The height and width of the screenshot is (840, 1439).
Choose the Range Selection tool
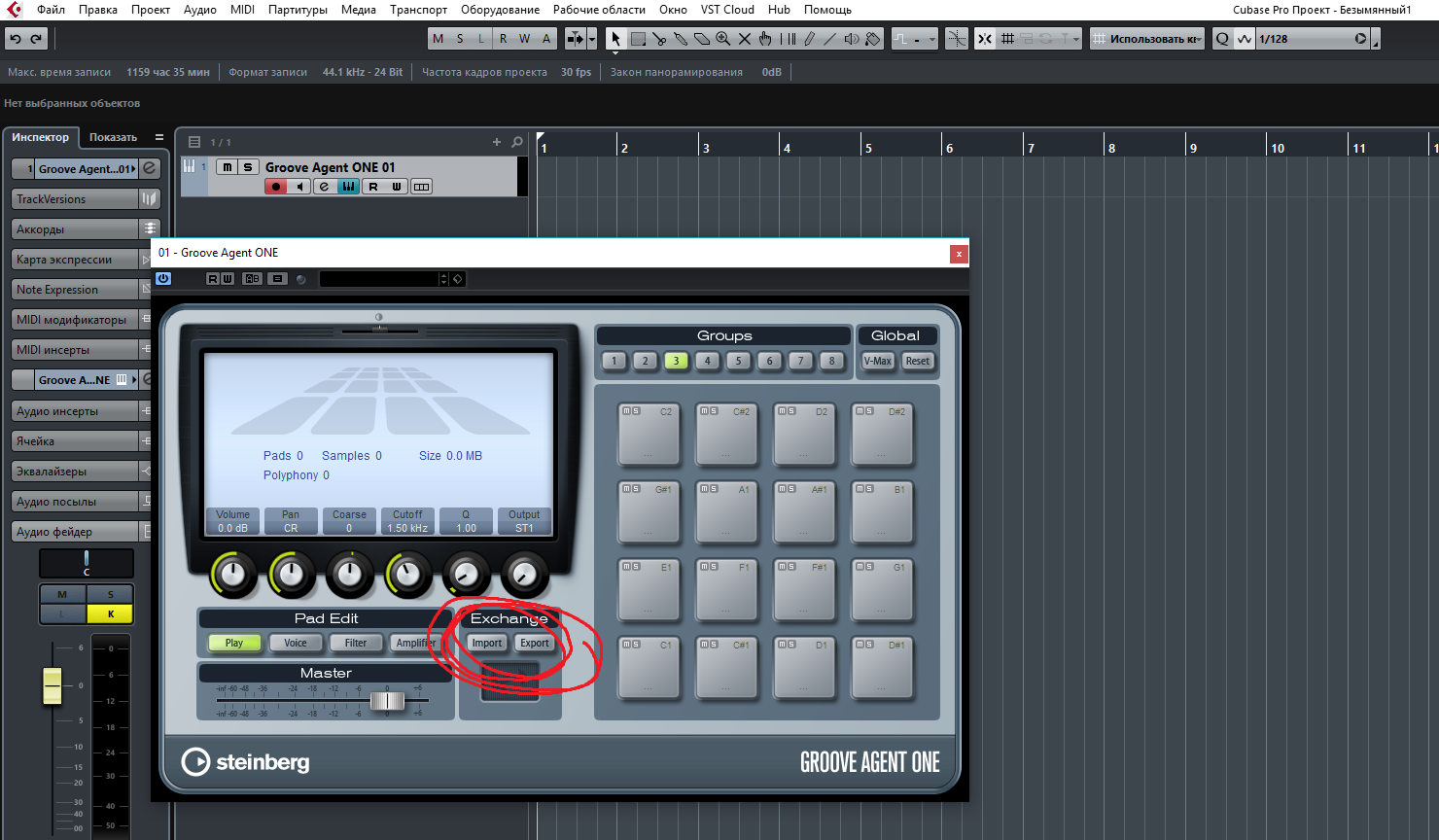point(638,39)
